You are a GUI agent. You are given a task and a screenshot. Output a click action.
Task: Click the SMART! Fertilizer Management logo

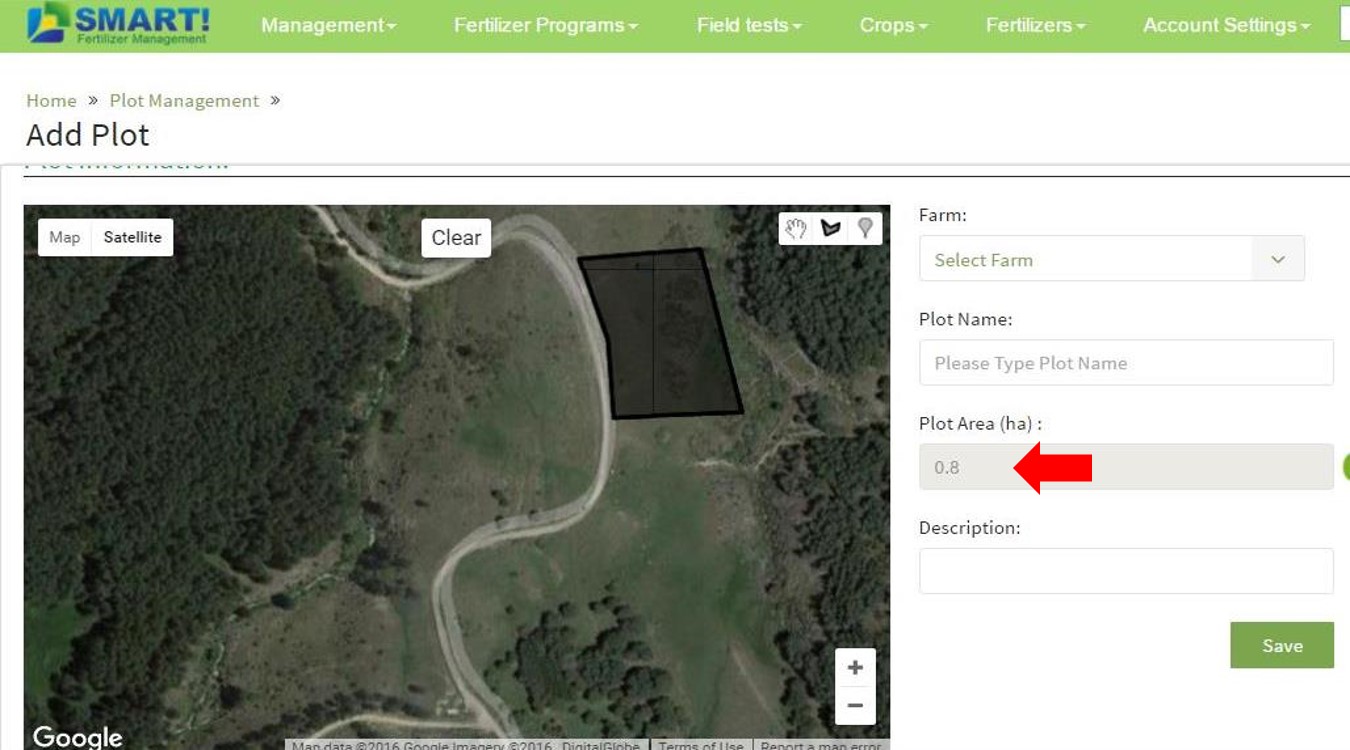118,24
